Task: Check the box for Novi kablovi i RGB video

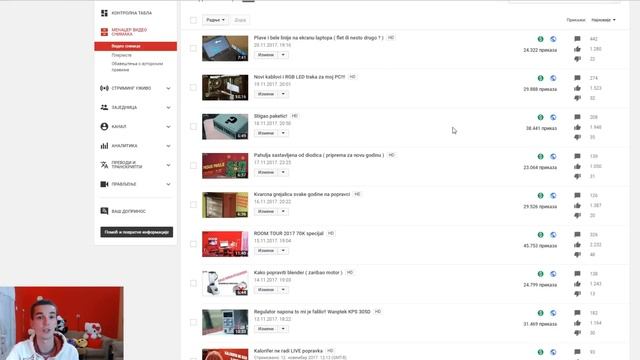Action: 193,87
